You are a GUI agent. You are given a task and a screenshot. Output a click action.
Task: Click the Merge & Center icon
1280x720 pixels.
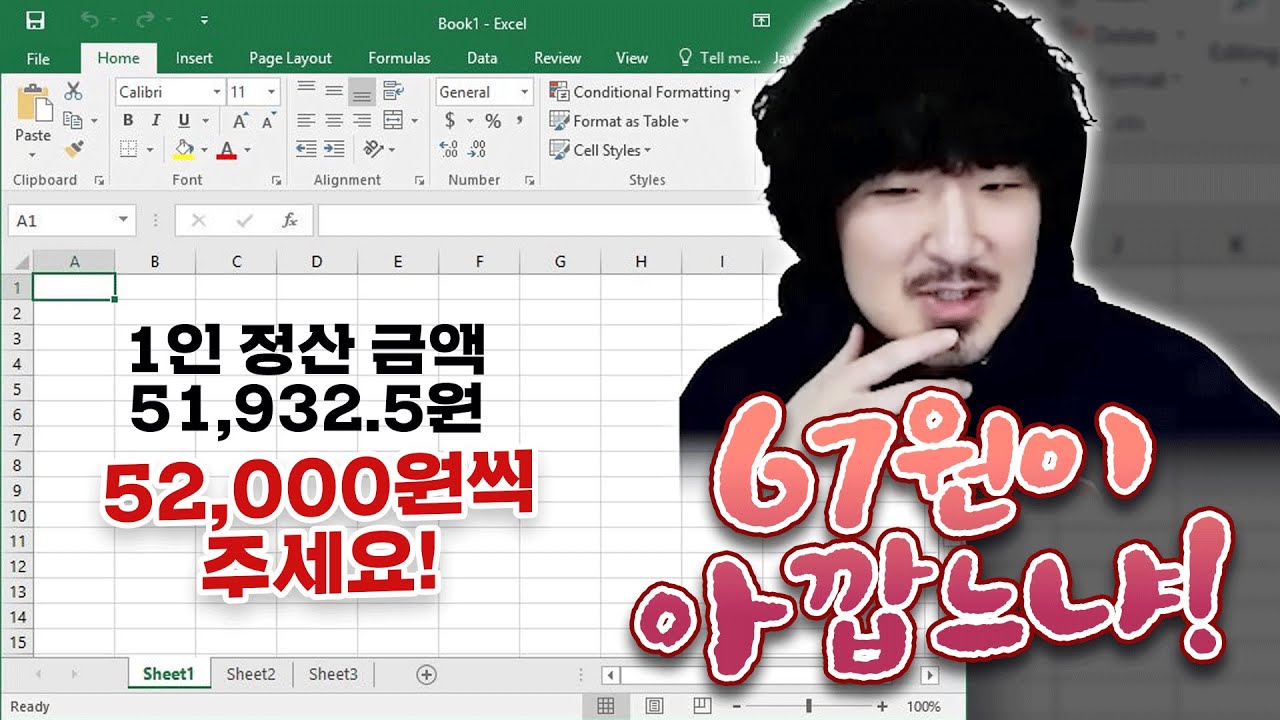[393, 120]
